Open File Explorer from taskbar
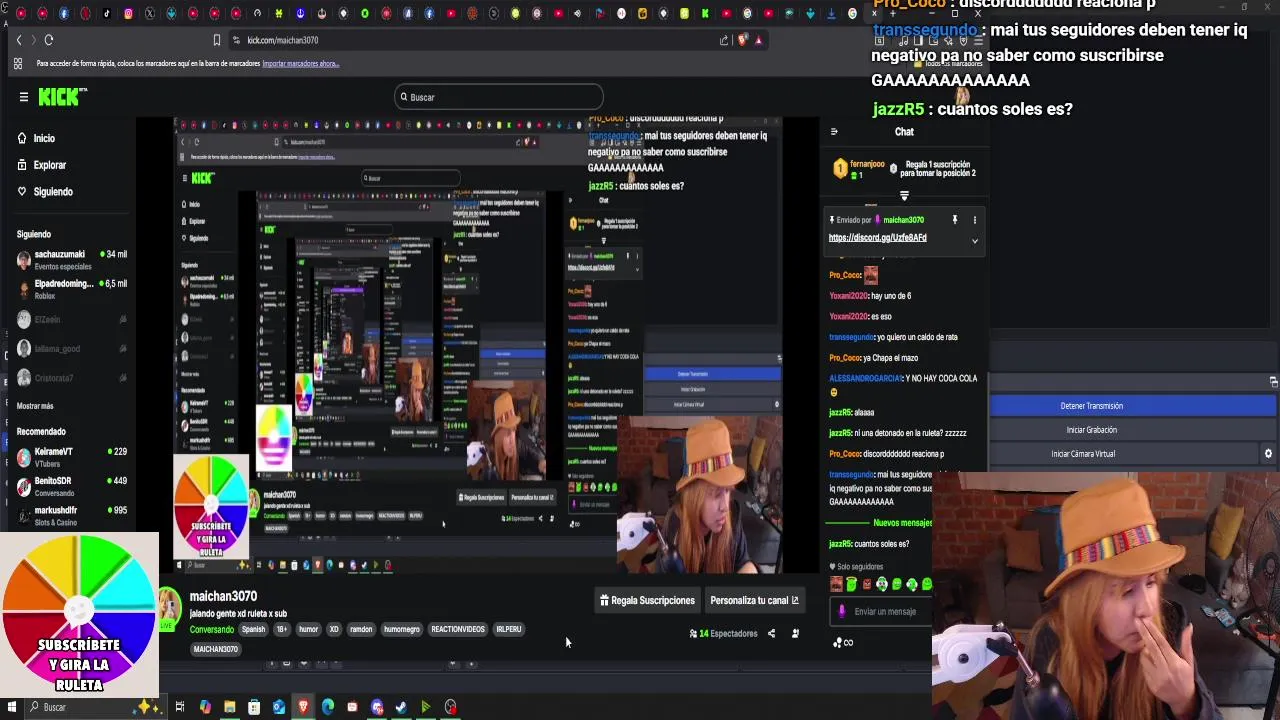The height and width of the screenshot is (720, 1280). (229, 707)
